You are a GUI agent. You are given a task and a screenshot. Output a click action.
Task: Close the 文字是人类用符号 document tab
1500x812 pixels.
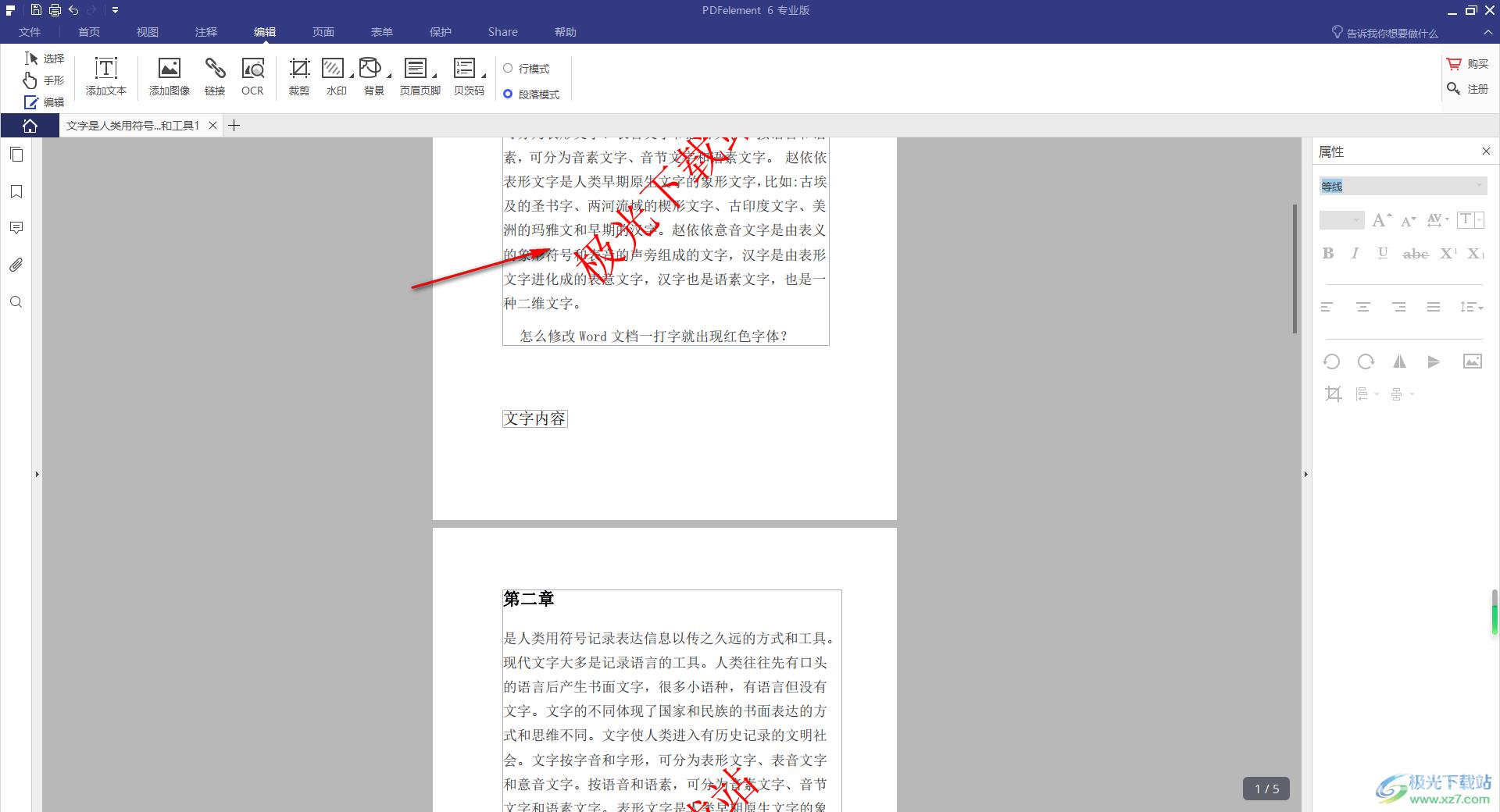click(212, 126)
